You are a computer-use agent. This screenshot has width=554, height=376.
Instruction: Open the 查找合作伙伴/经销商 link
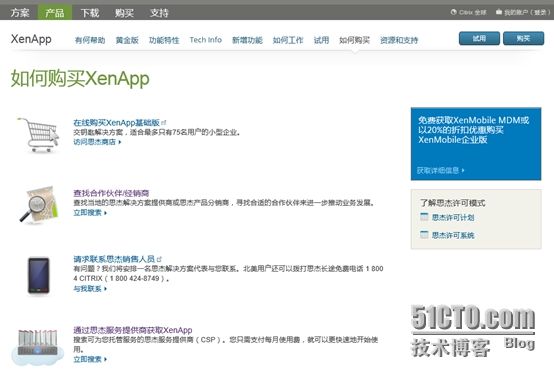tap(111, 193)
